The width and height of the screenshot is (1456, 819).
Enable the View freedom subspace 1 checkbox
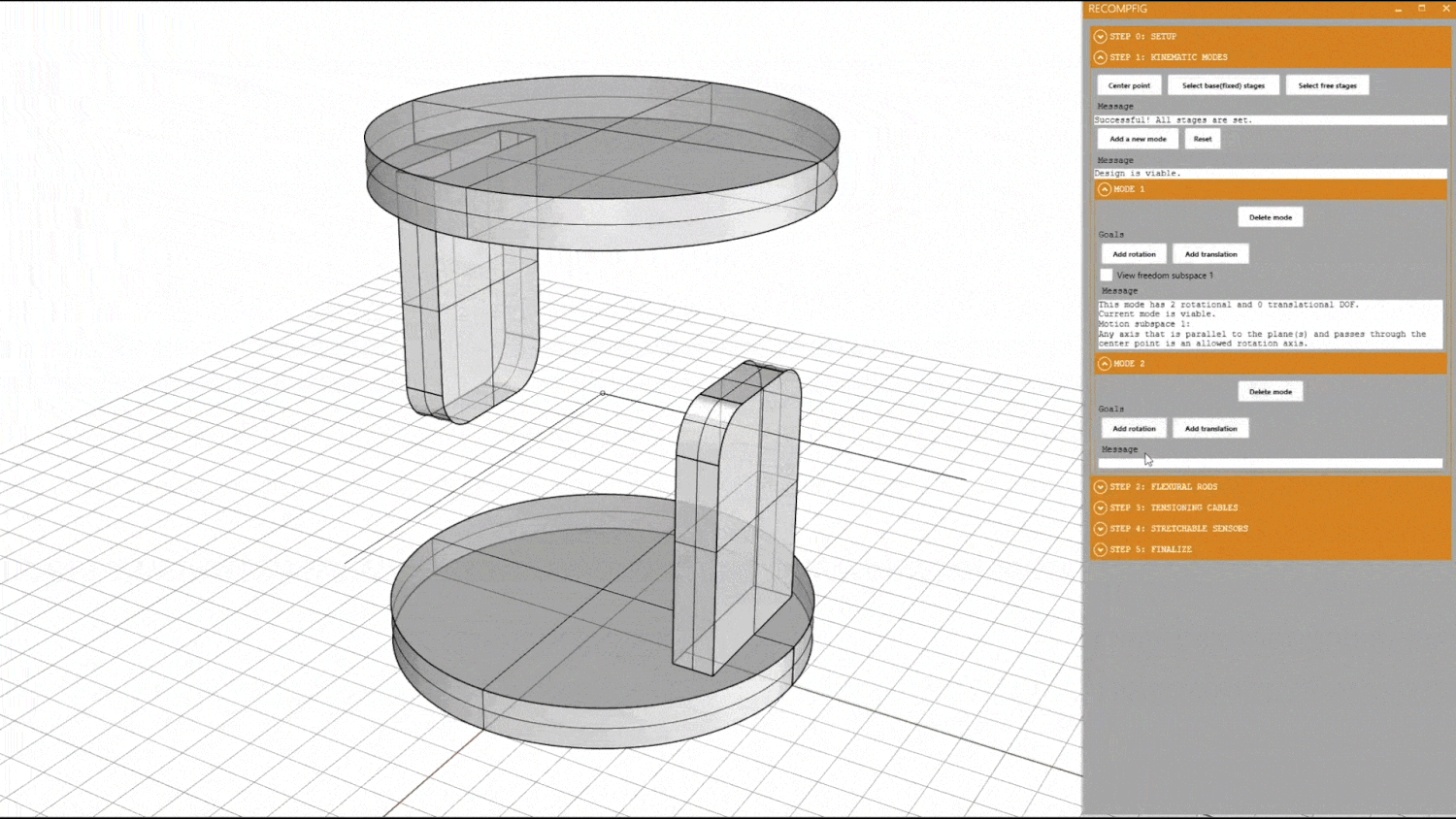click(x=1107, y=275)
